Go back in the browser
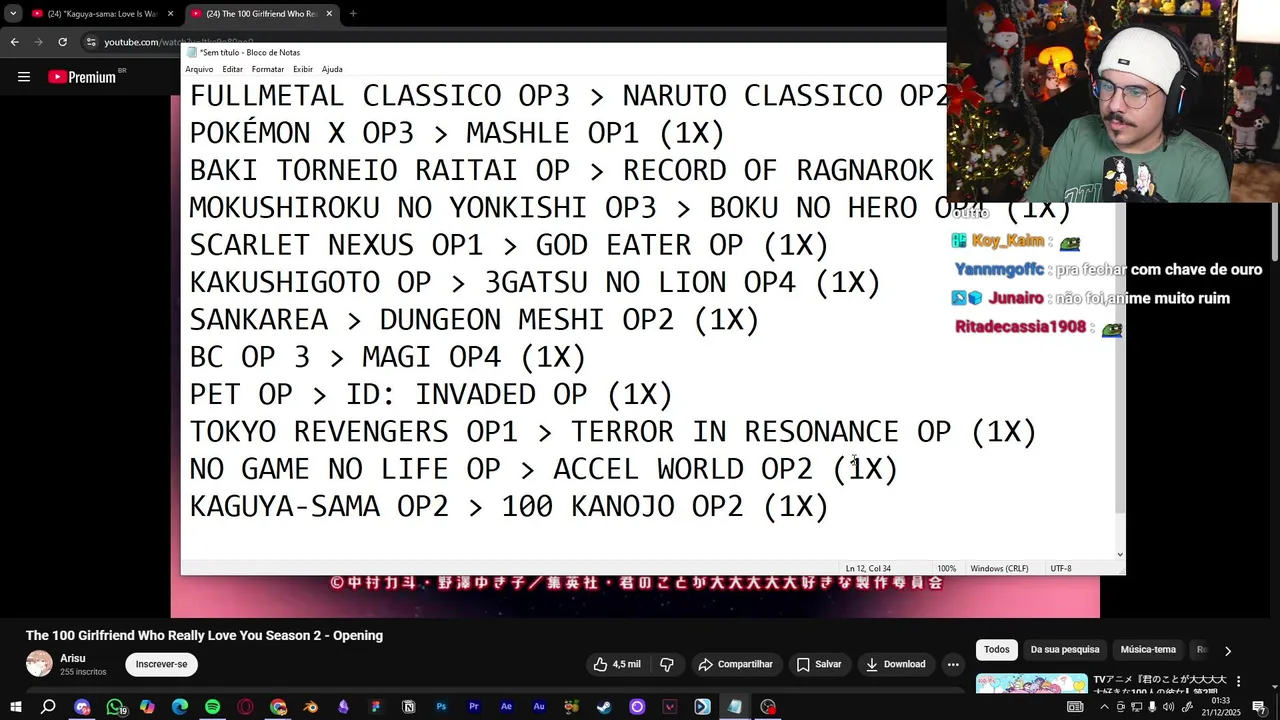Screen dimensions: 1280x720 [x=14, y=42]
